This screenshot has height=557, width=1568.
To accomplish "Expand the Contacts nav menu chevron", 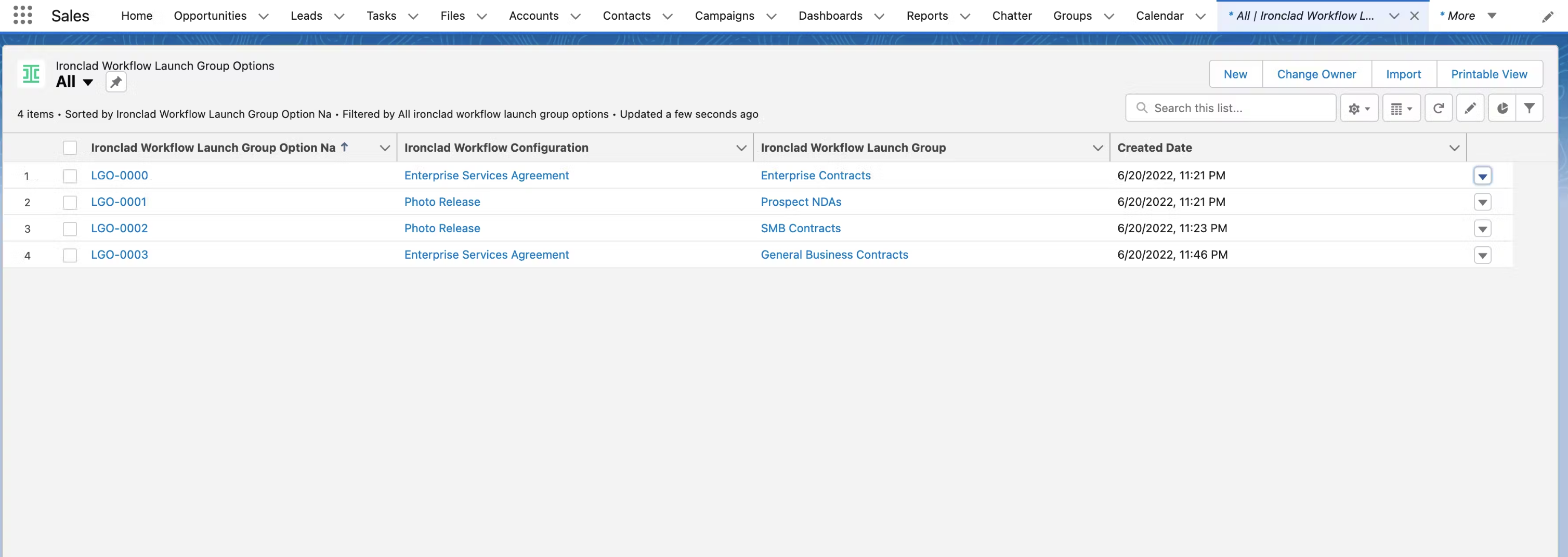I will [x=668, y=17].
